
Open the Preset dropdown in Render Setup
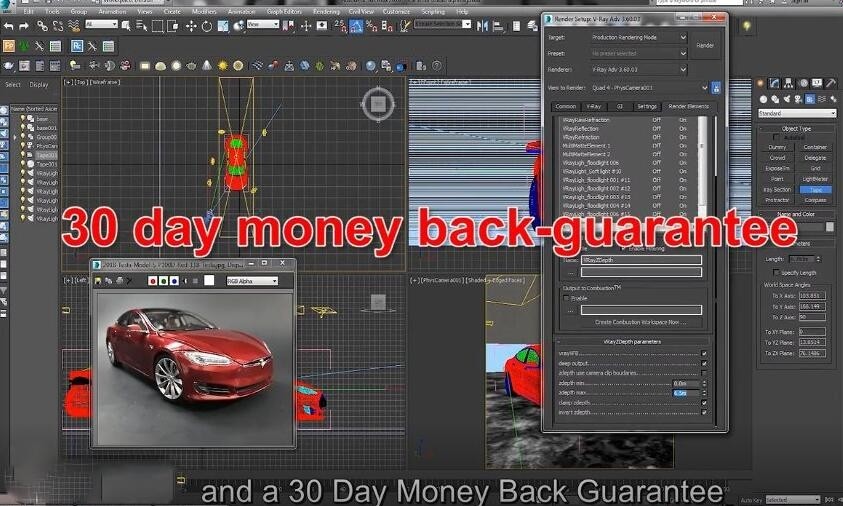[x=639, y=53]
